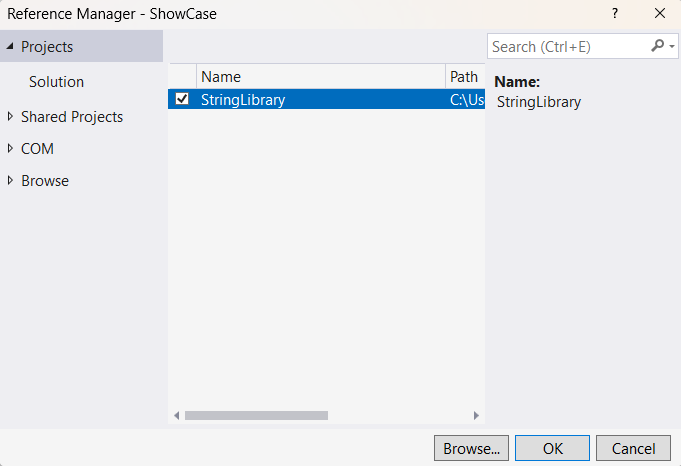This screenshot has height=466, width=681.
Task: Confirm with the OK button
Action: coord(552,448)
